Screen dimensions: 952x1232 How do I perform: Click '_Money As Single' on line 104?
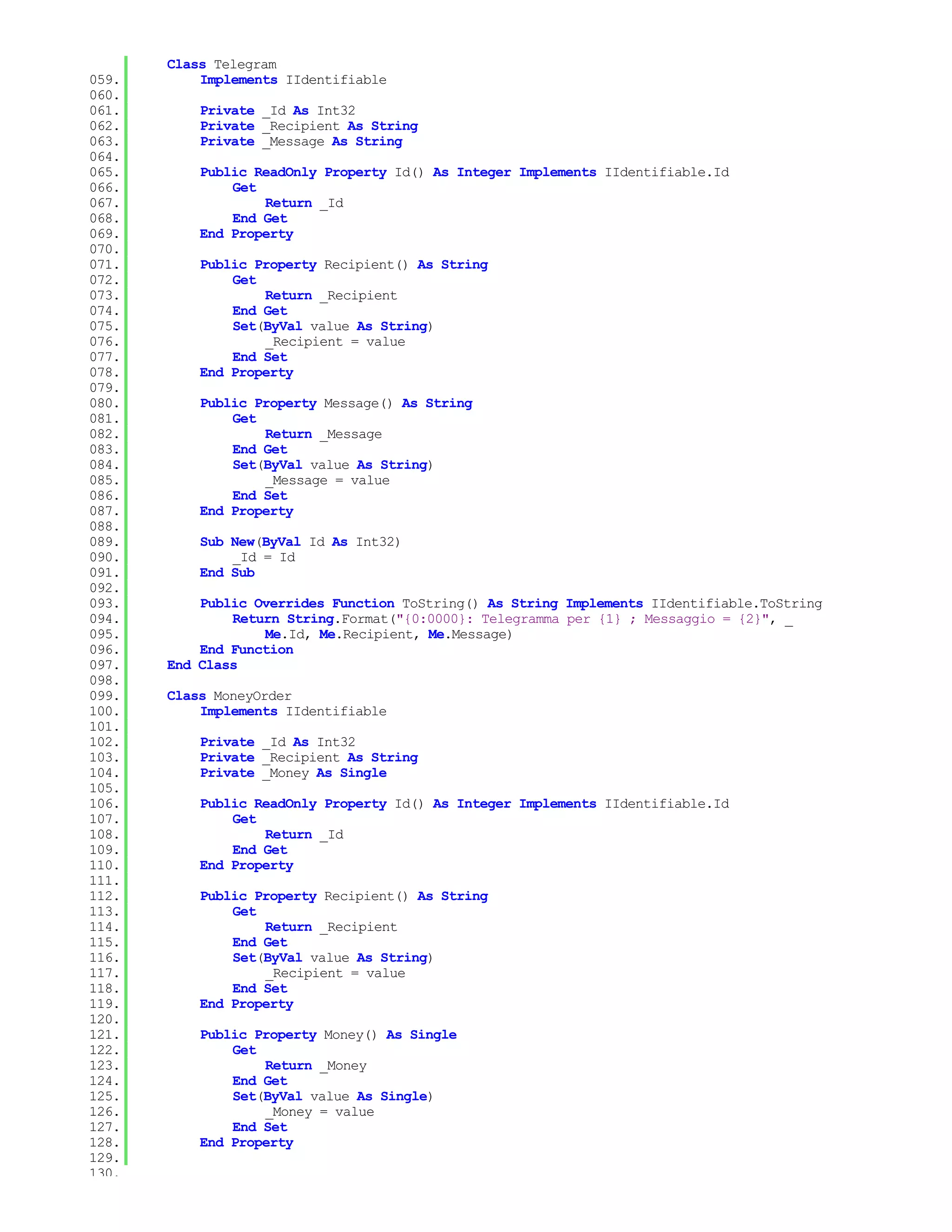pos(325,774)
